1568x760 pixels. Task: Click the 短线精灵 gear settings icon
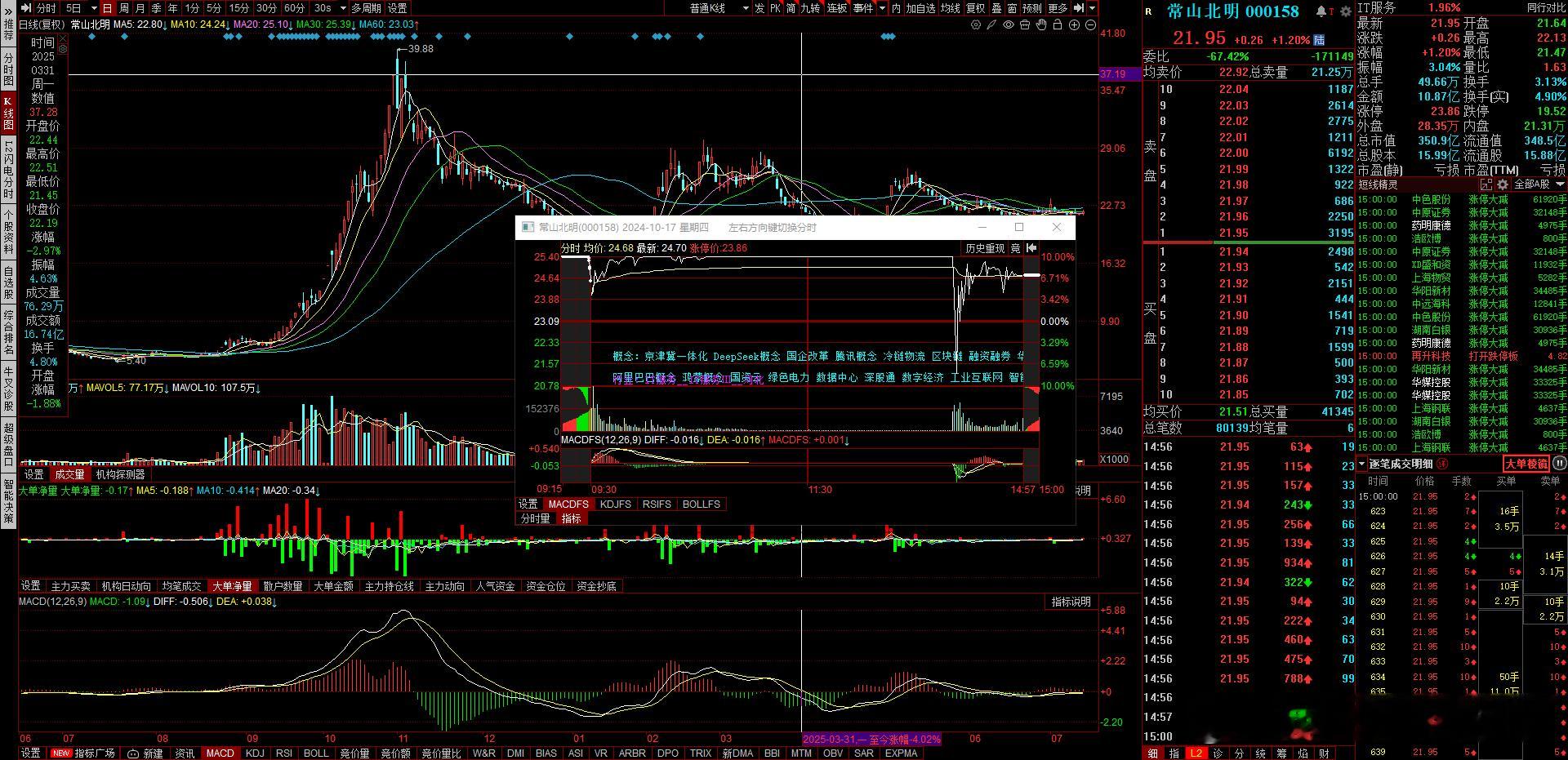(x=1503, y=184)
